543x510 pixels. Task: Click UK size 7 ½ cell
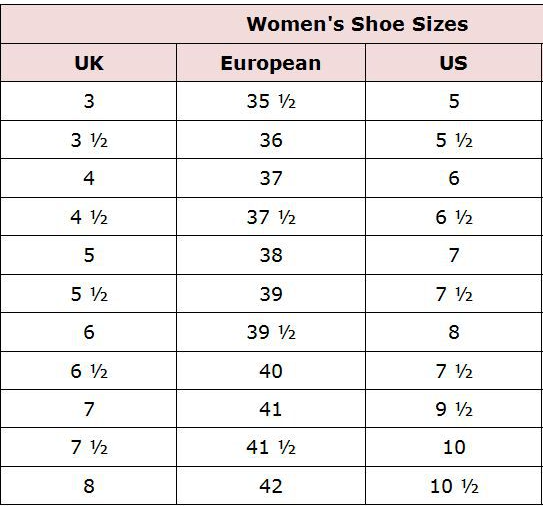[x=89, y=447]
